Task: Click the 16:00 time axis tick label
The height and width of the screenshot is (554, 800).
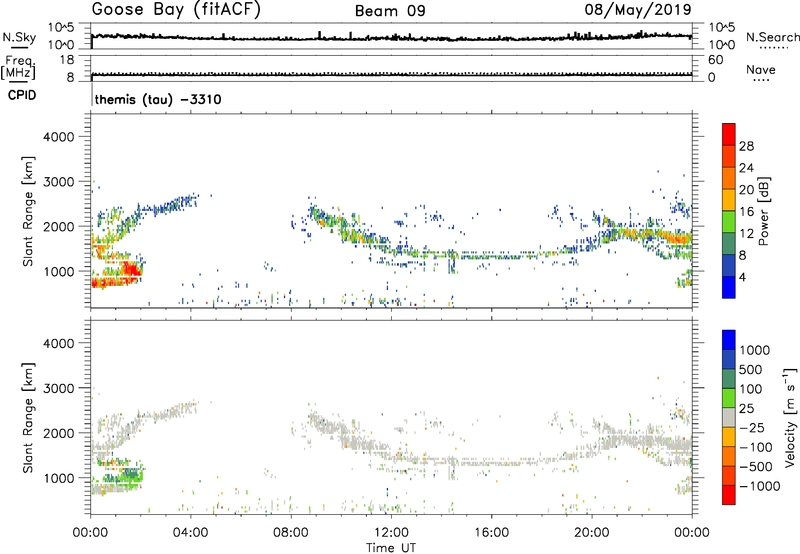Action: tap(491, 533)
